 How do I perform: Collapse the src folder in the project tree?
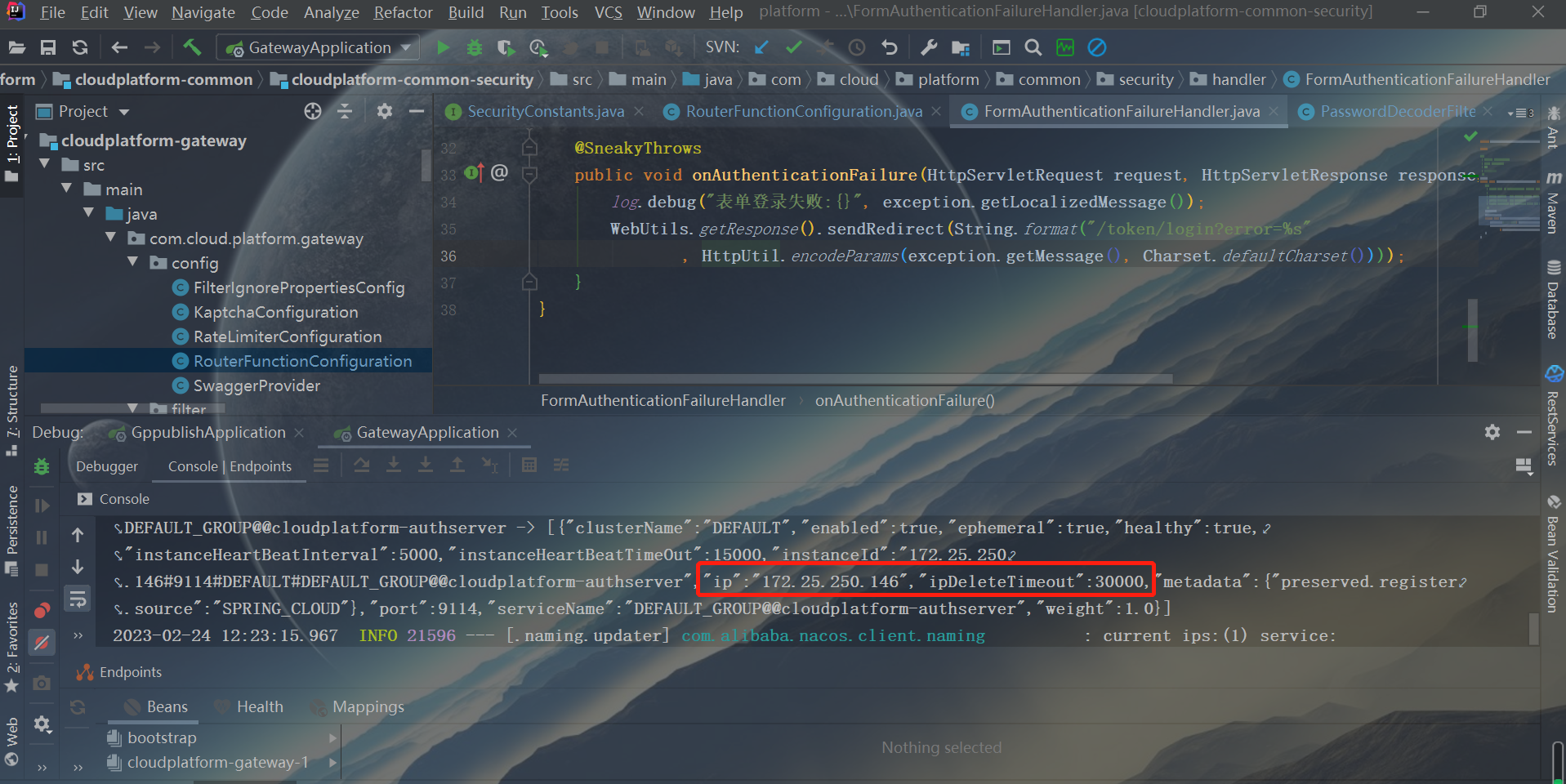pyautogui.click(x=45, y=164)
